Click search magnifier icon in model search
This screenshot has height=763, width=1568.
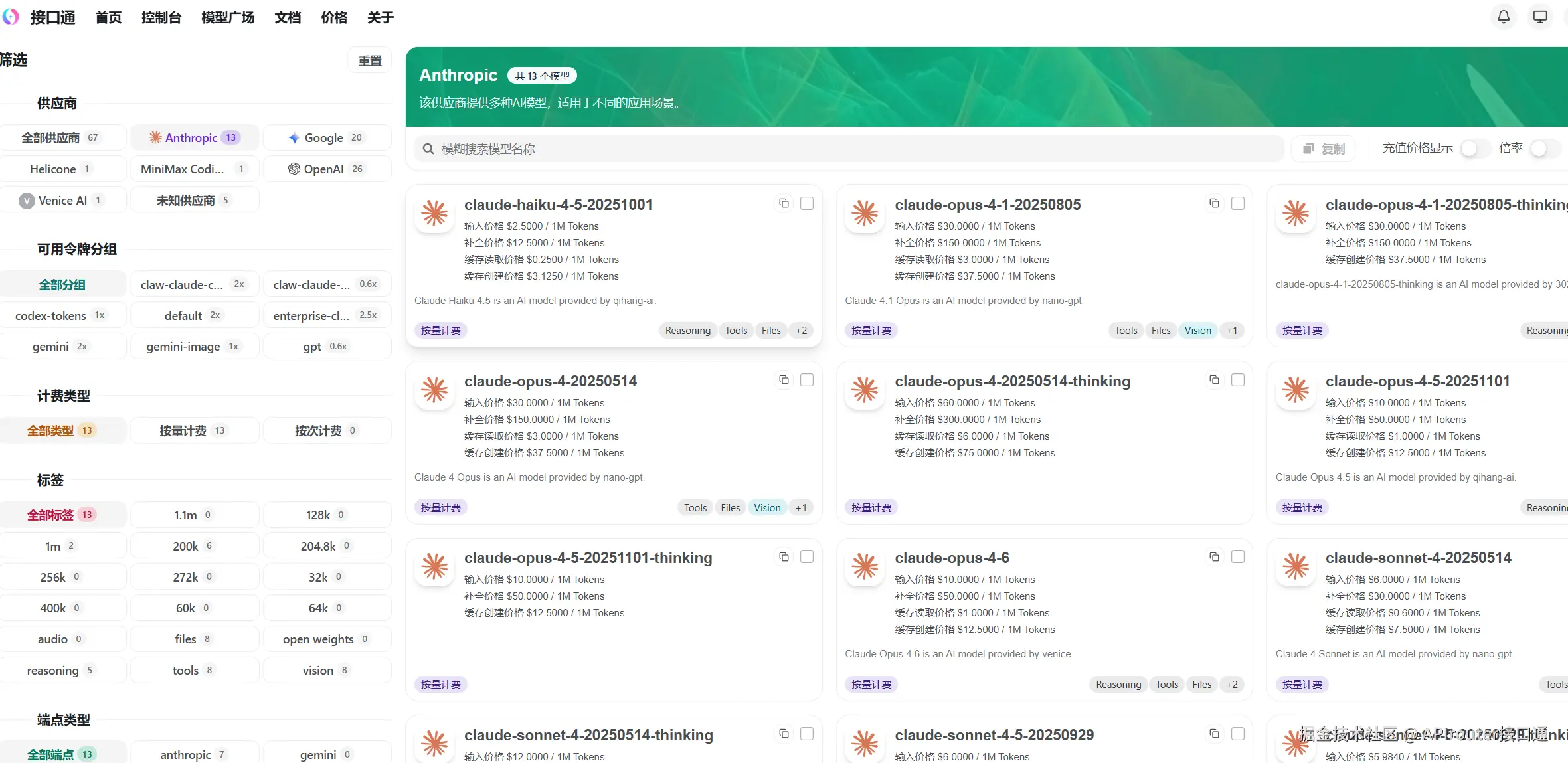pyautogui.click(x=428, y=149)
